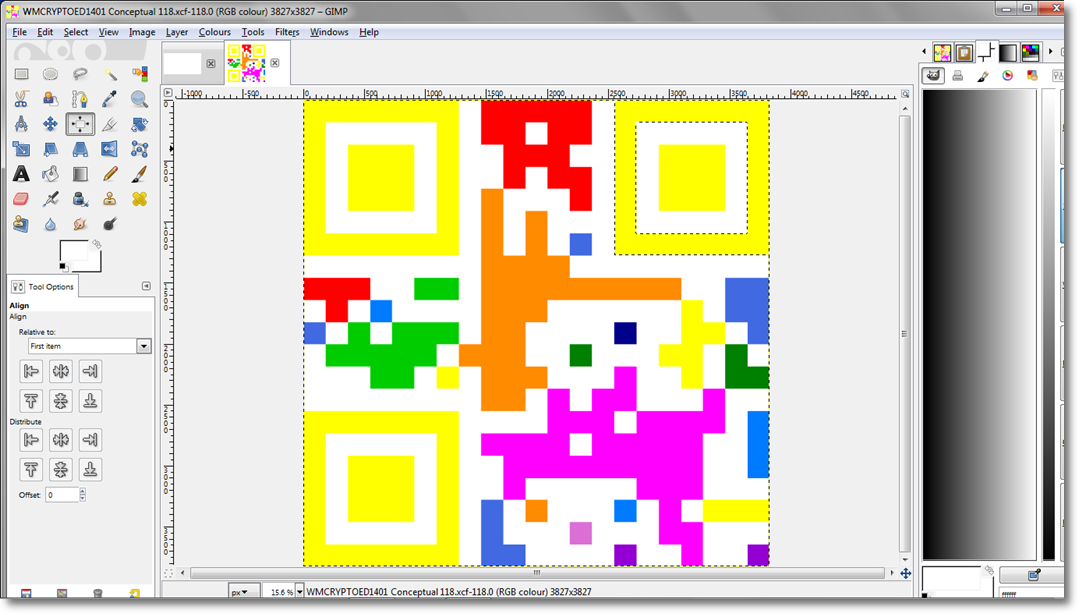Select the Scale tool
1080x615 pixels.
click(x=21, y=149)
